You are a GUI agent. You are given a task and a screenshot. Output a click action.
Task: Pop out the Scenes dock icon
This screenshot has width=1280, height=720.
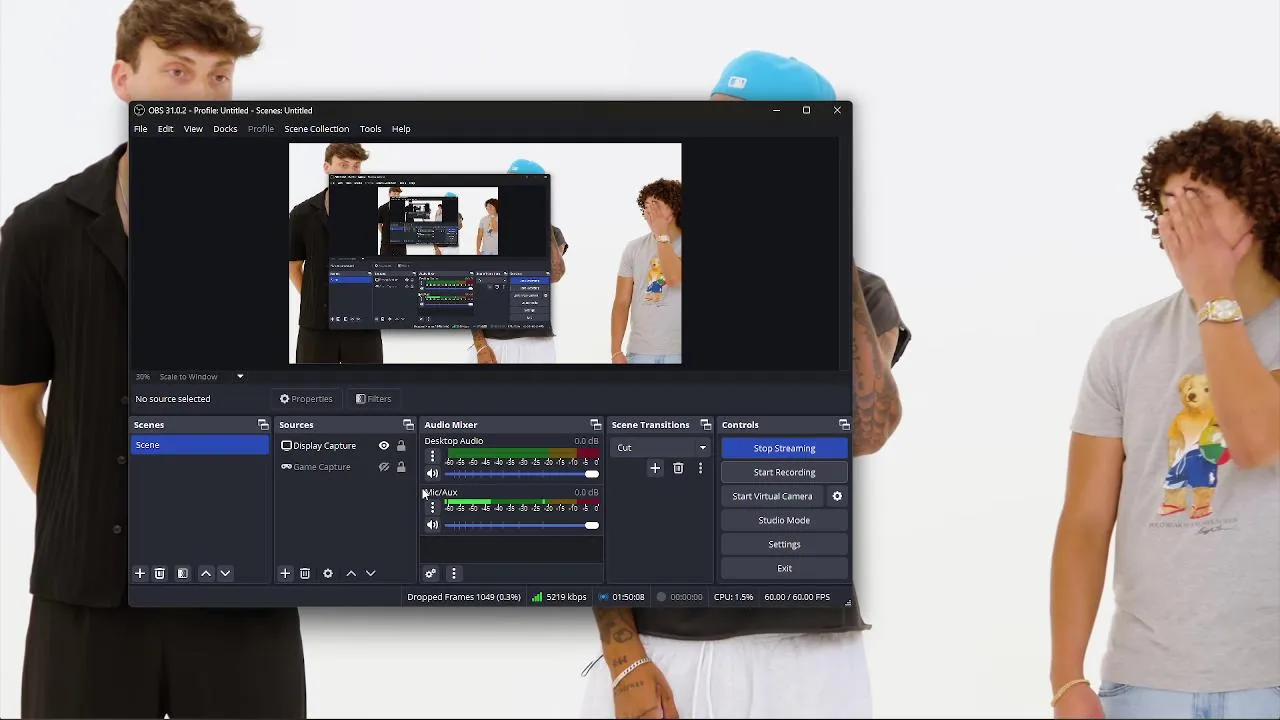point(263,425)
